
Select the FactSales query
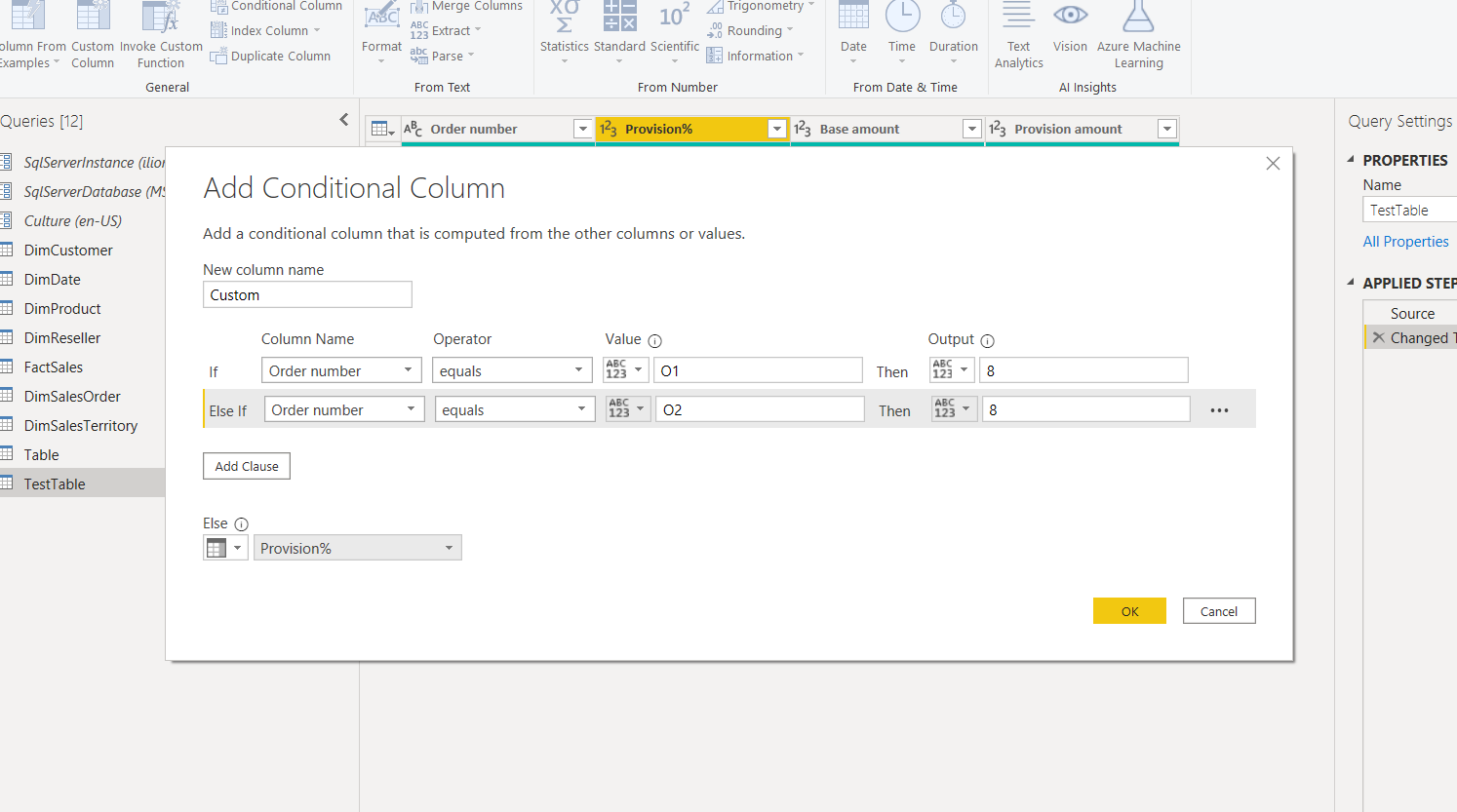tap(54, 367)
